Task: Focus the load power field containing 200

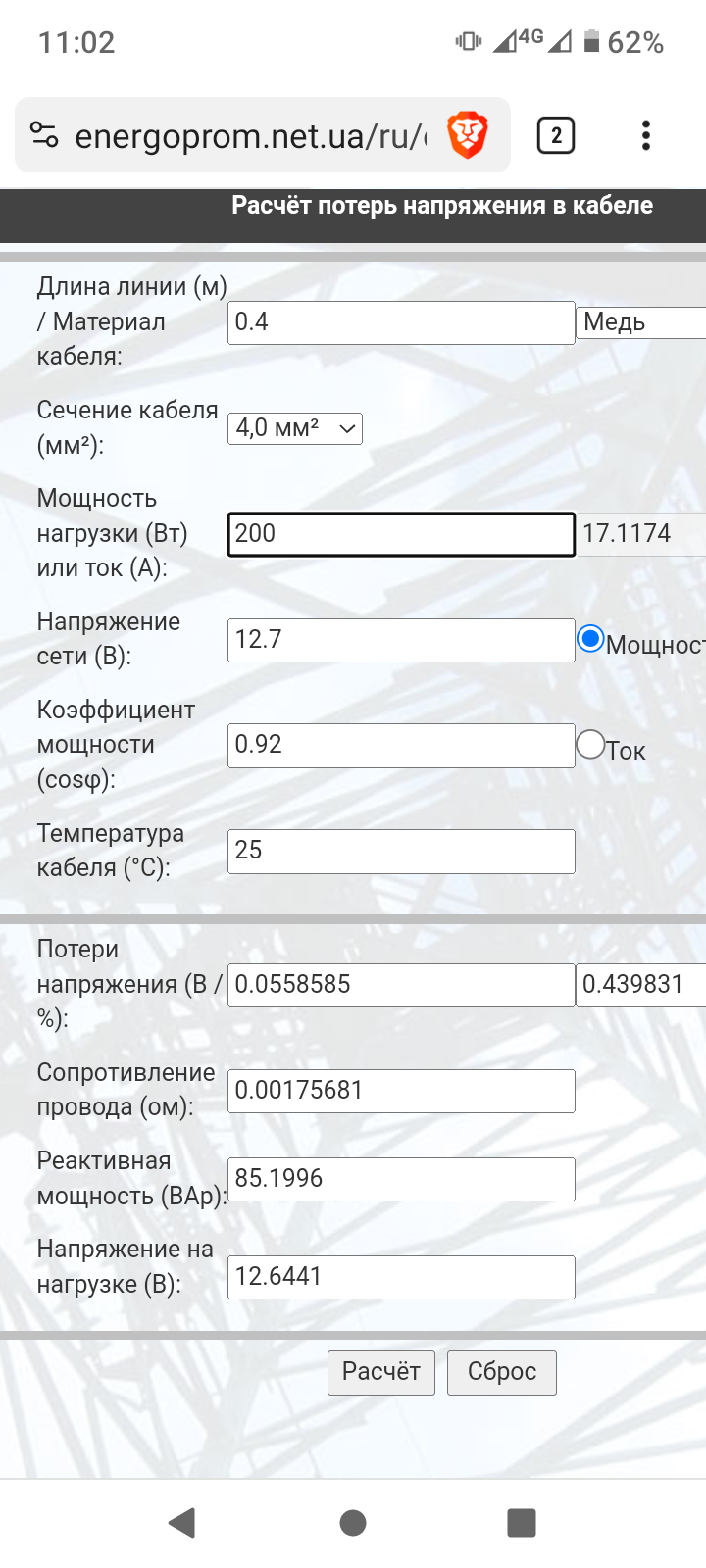Action: 401,534
